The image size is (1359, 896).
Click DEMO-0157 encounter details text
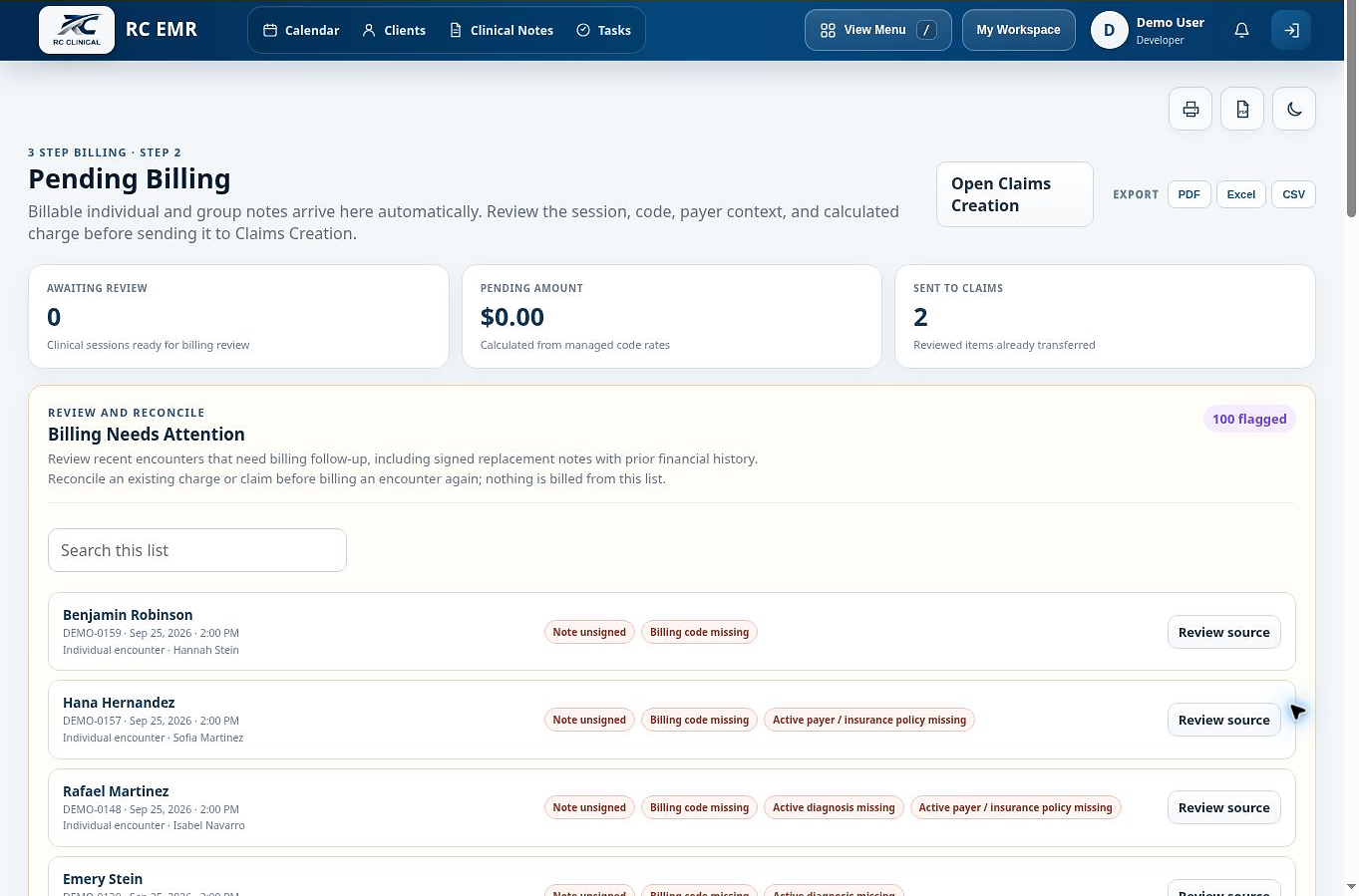coord(151,721)
